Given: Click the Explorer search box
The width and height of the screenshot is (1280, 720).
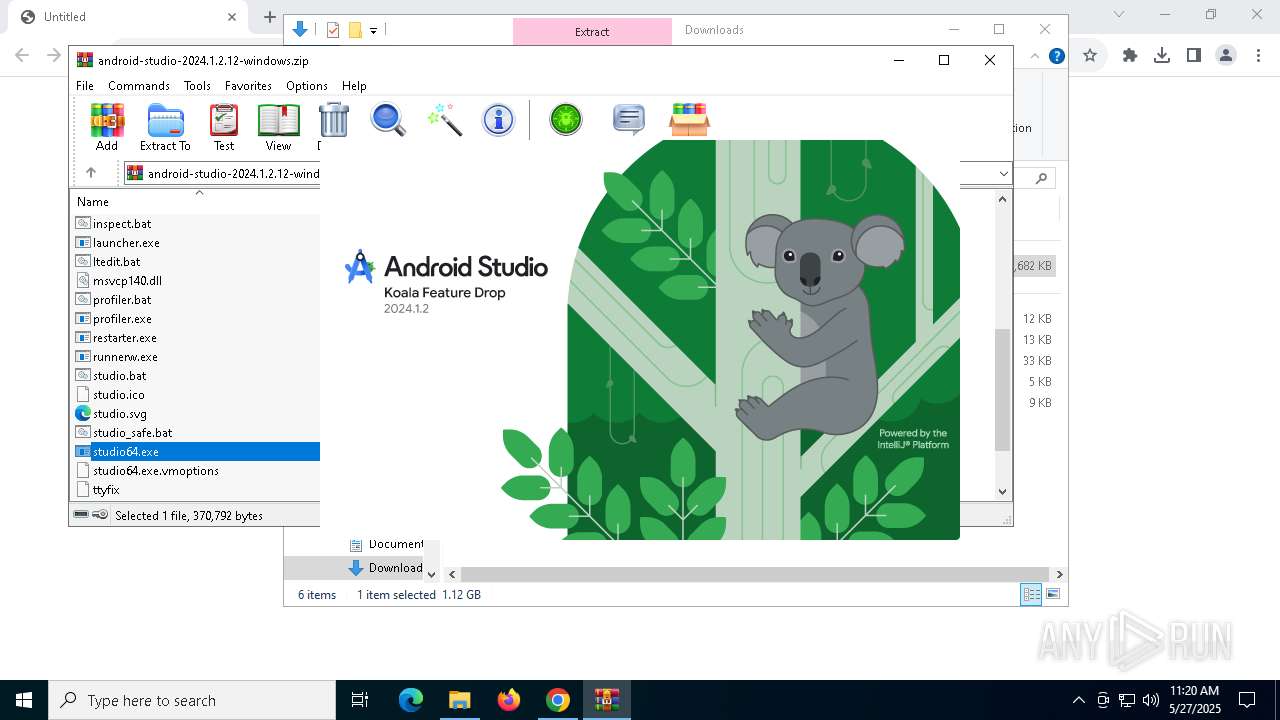Looking at the screenshot, I should pos(1035,178).
